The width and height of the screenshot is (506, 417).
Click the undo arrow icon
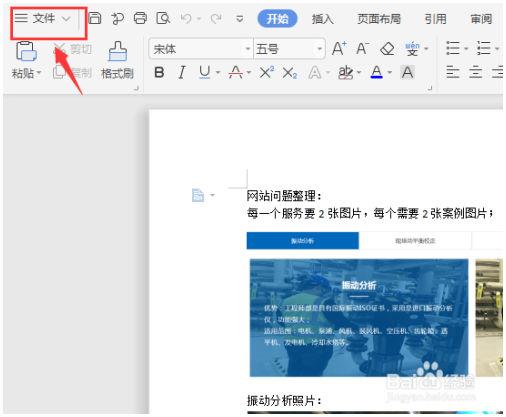pyautogui.click(x=186, y=18)
